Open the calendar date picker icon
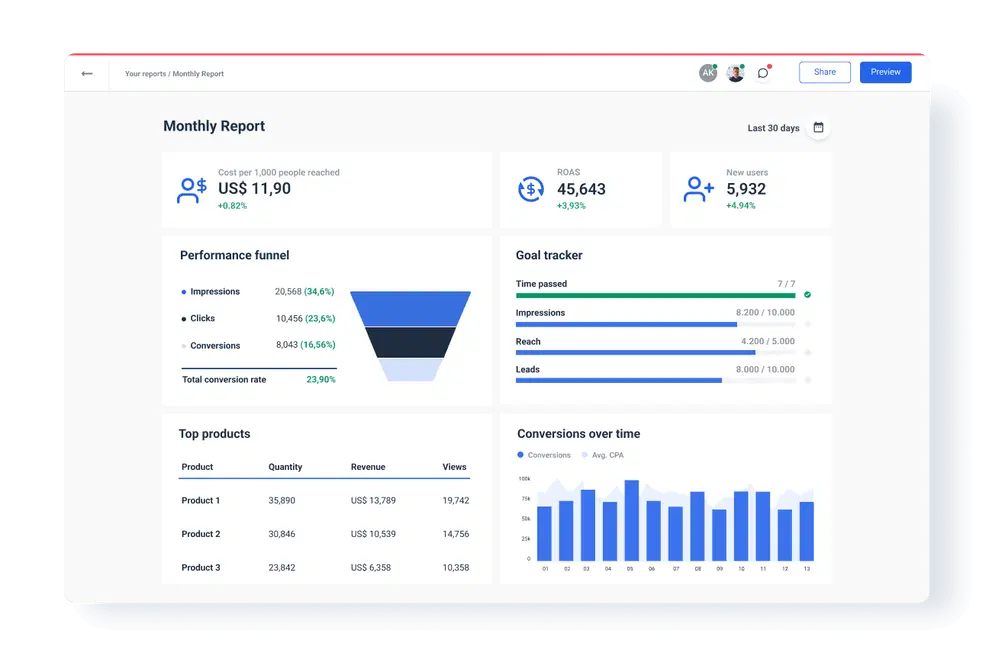This screenshot has width=992, height=656. click(818, 127)
